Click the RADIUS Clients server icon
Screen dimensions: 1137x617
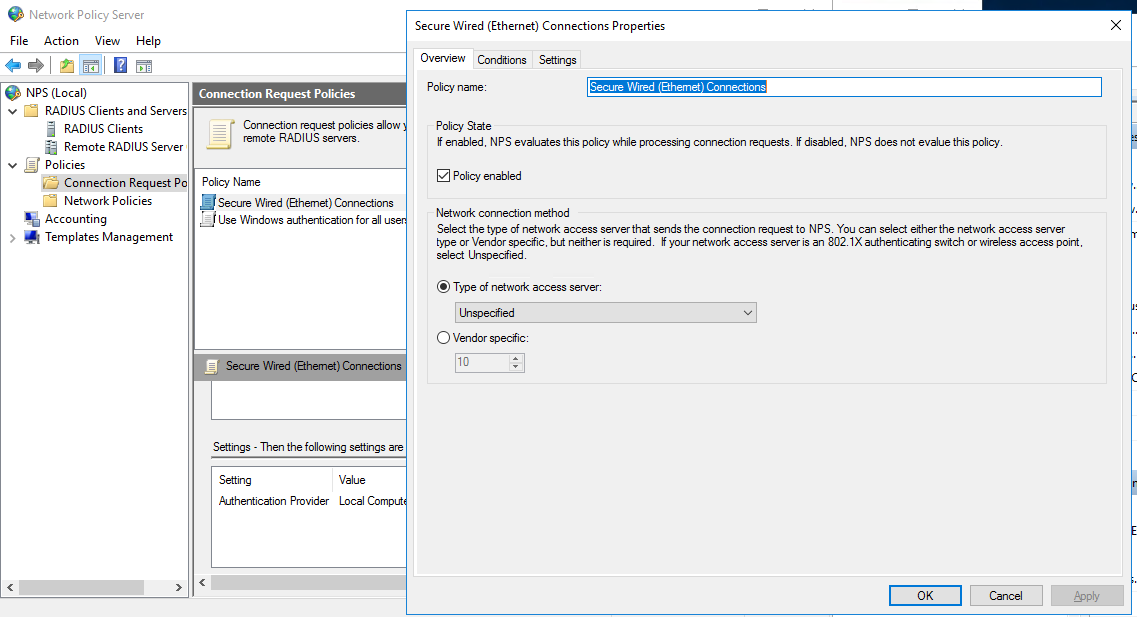coord(51,129)
